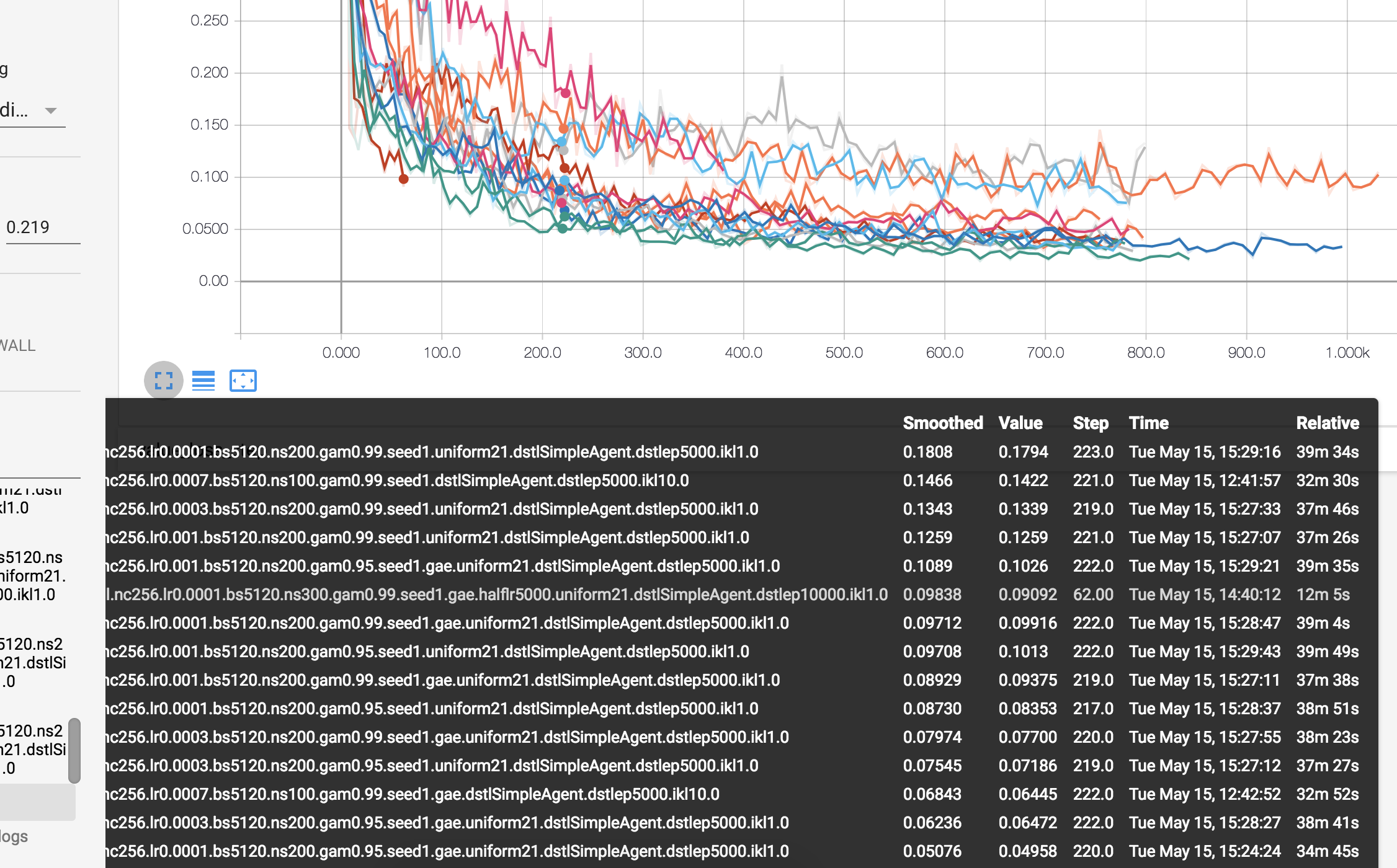Viewport: 1397px width, 868px height.
Task: Sort the tooltip table by the Smoothed column
Action: [x=942, y=422]
